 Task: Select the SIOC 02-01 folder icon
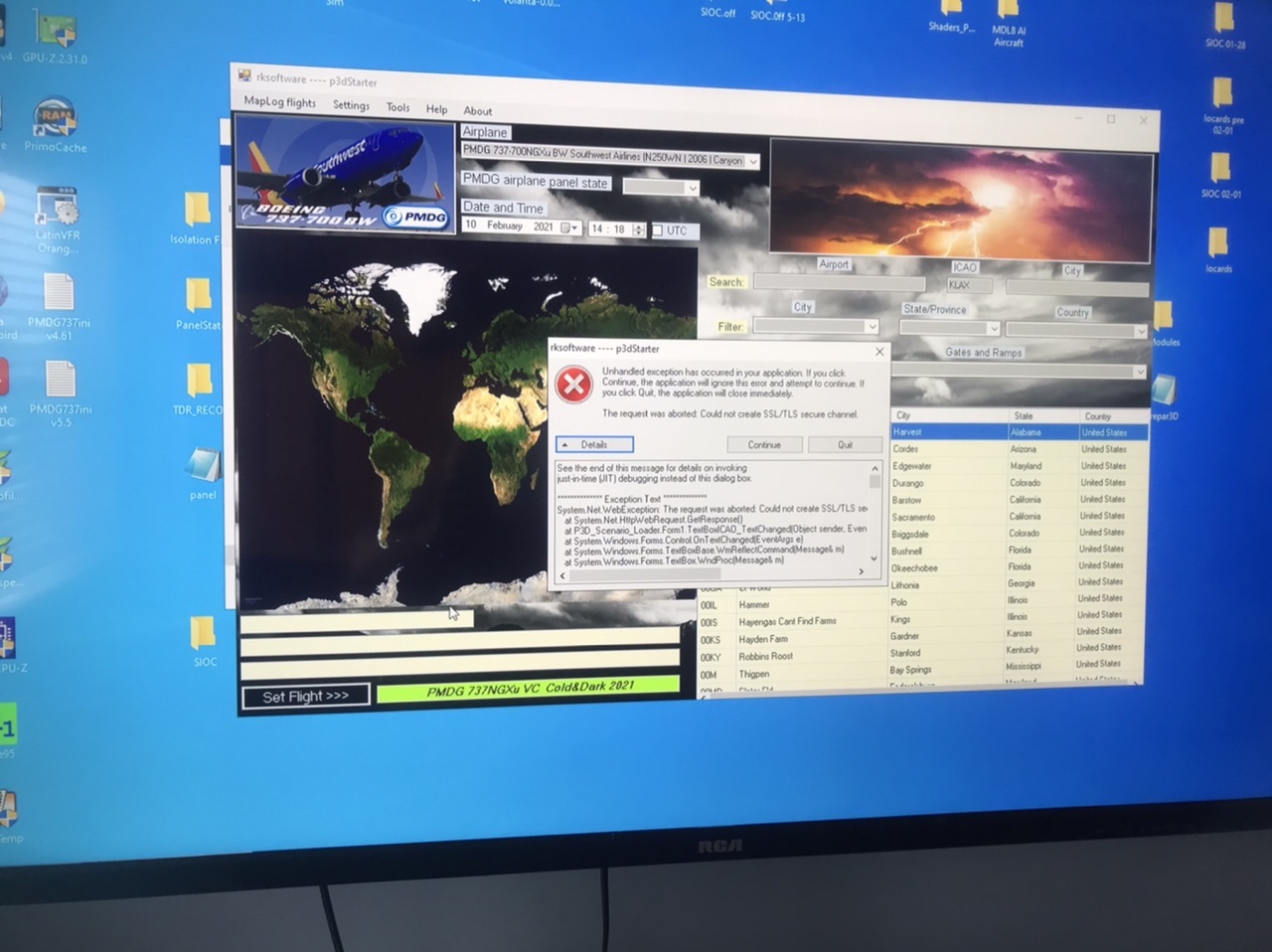coord(1220,176)
